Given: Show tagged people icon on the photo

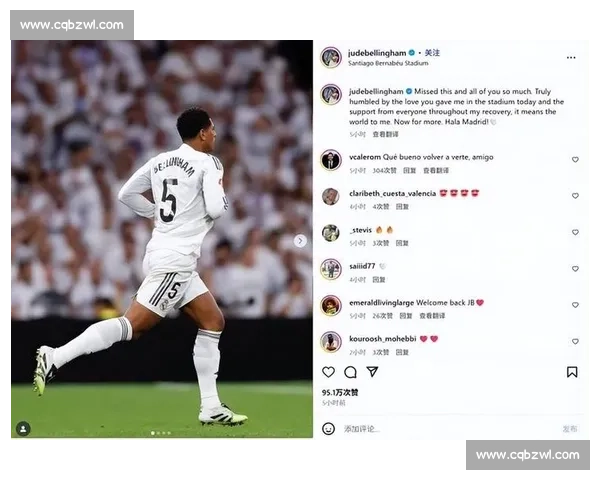Looking at the screenshot, I should tap(23, 428).
